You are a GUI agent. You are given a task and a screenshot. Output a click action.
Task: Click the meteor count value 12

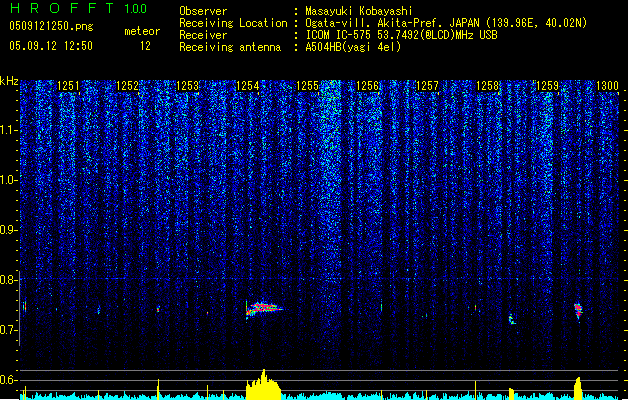tap(145, 46)
